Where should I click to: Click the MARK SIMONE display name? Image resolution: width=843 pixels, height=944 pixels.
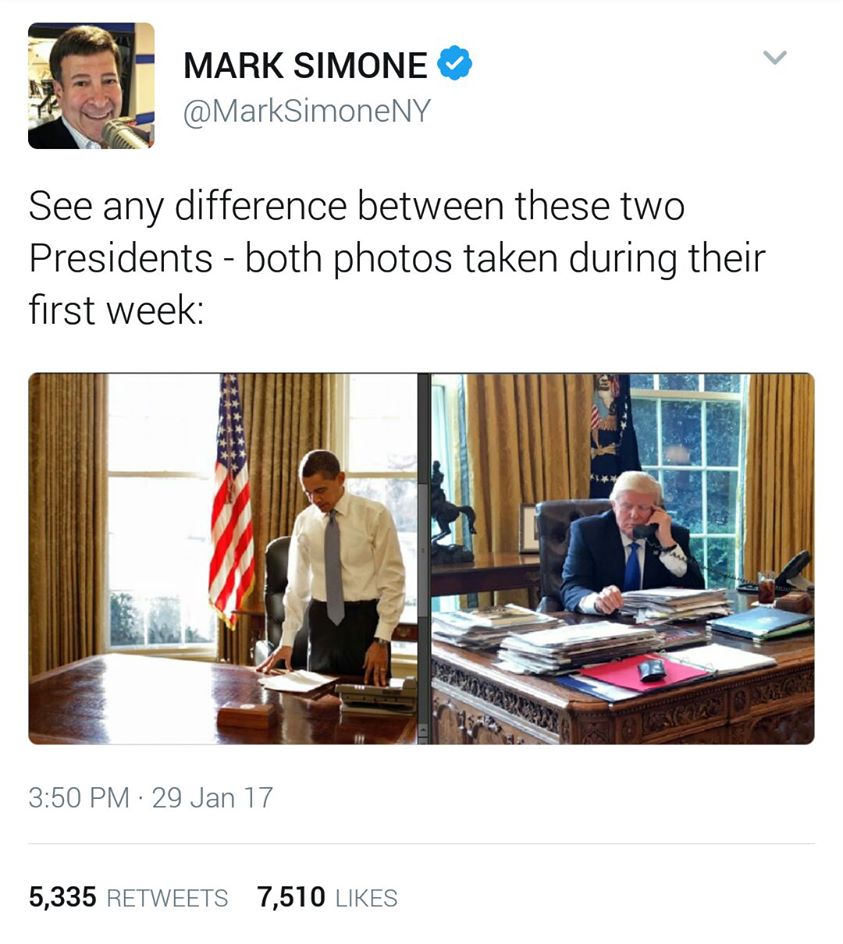pos(305,65)
